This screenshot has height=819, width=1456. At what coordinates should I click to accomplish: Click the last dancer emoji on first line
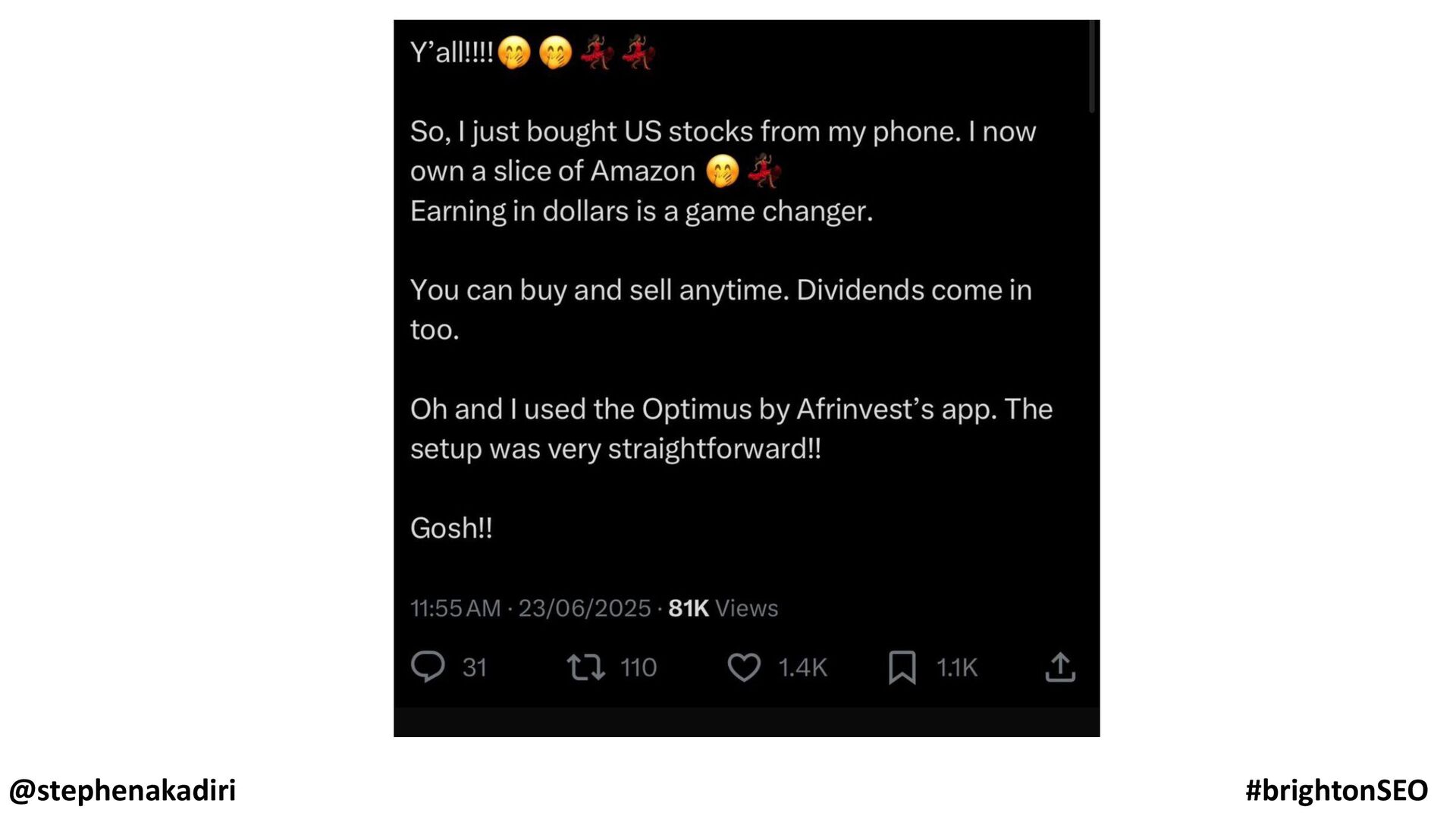point(639,52)
